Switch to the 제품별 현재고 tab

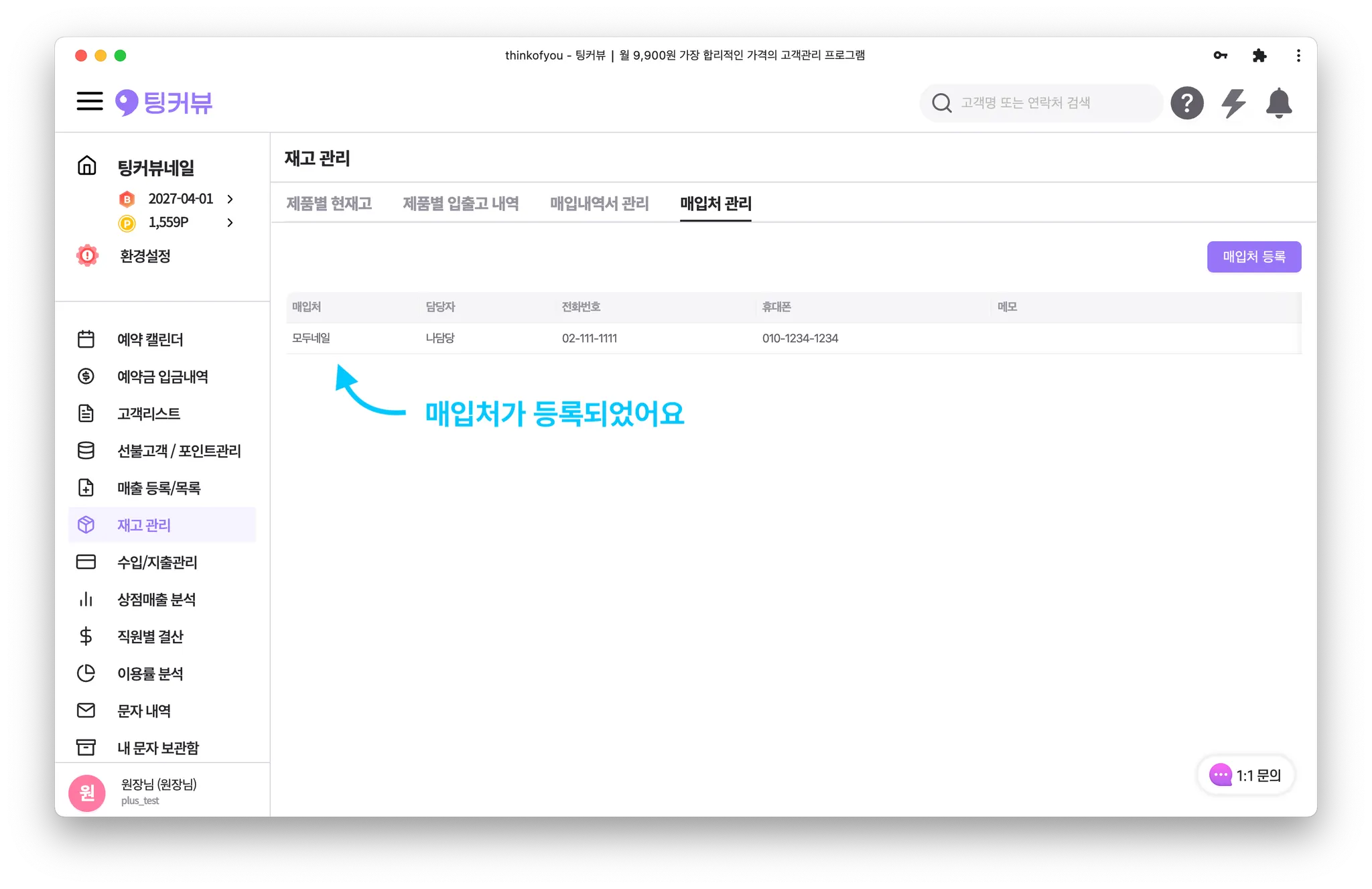(329, 204)
